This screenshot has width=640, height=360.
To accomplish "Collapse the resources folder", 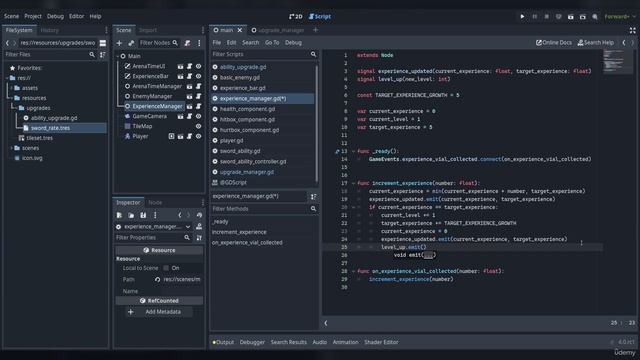I will click(11, 98).
